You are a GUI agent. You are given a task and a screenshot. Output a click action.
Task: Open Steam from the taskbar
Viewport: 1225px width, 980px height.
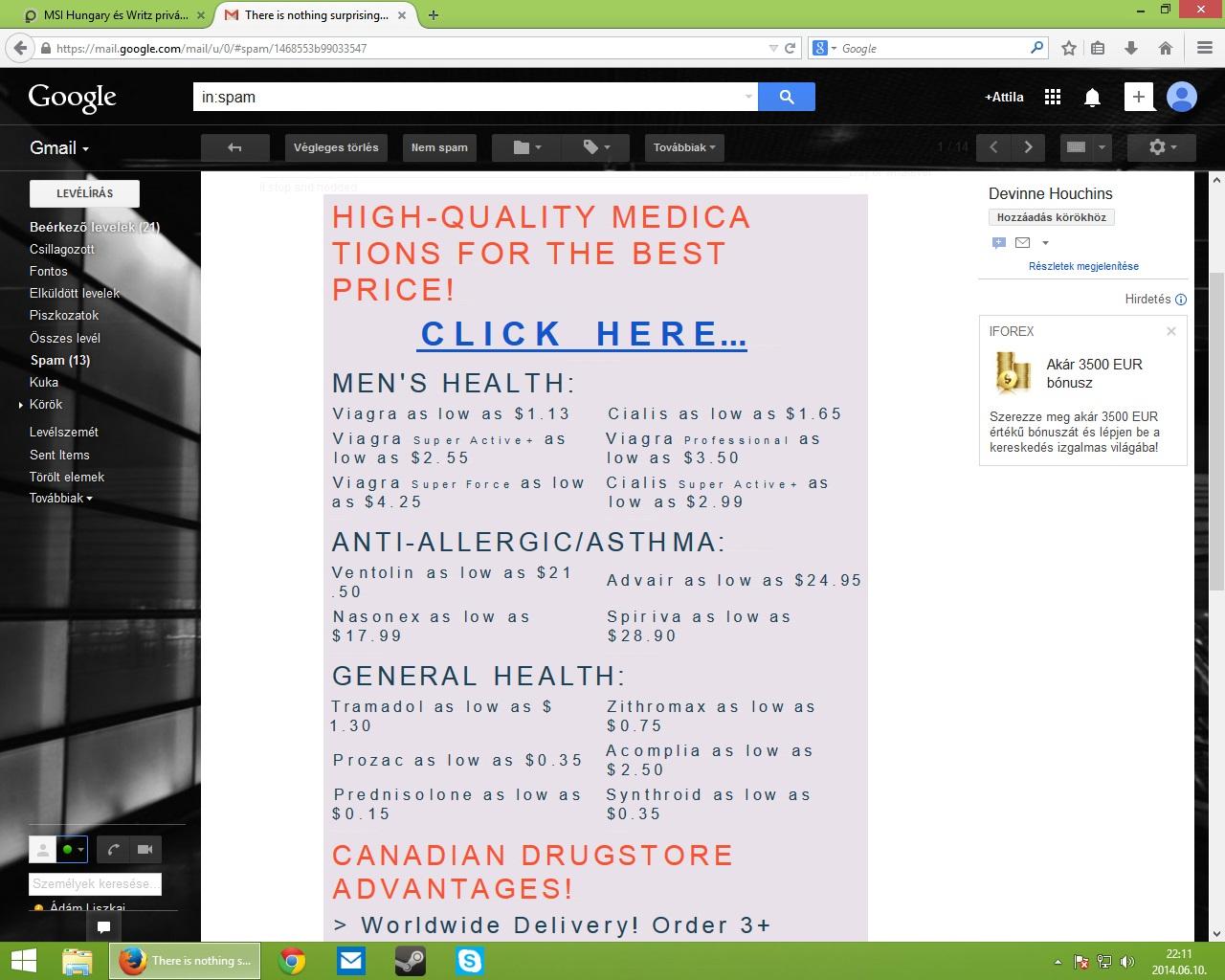click(x=411, y=961)
